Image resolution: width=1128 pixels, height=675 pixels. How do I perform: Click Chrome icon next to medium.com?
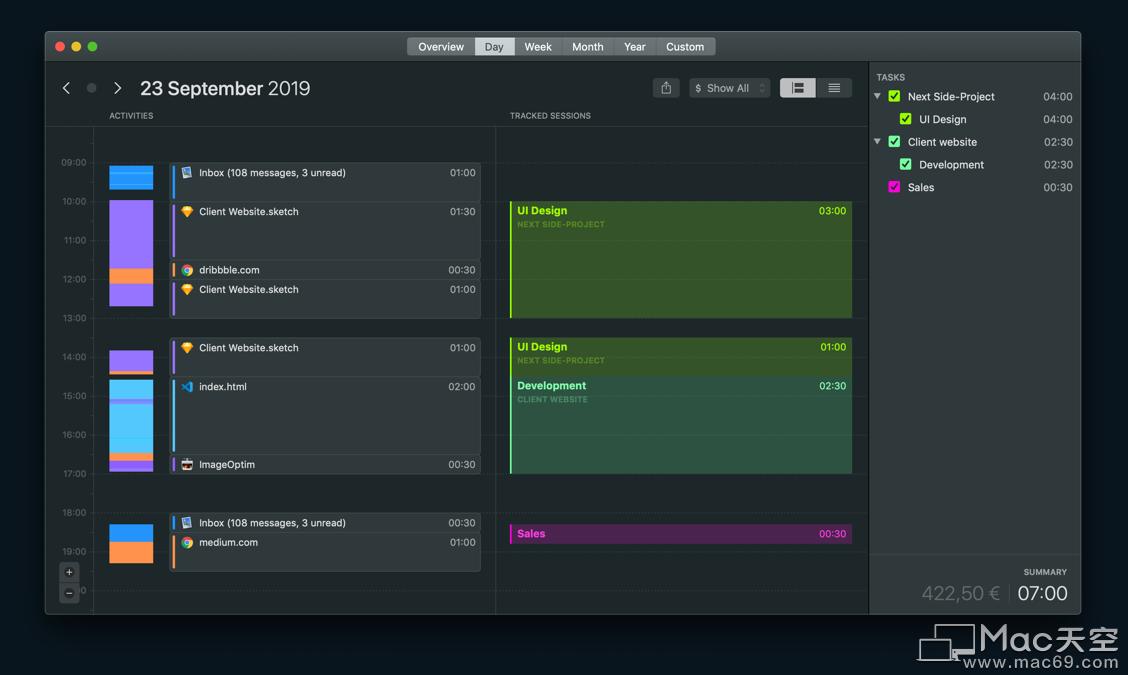187,543
